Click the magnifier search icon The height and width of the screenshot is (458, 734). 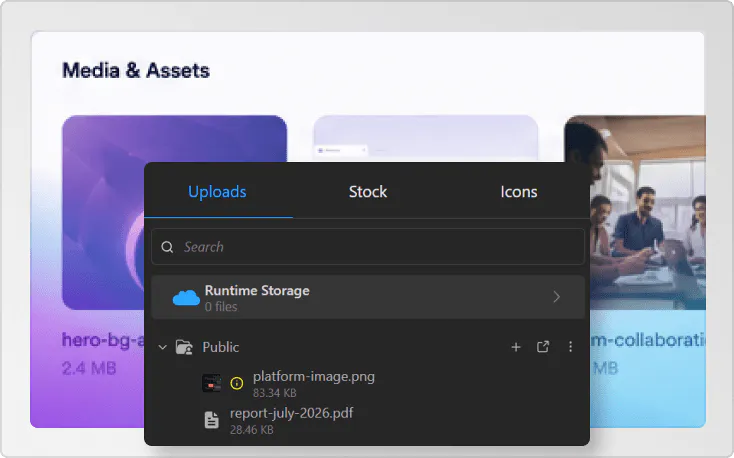(167, 247)
